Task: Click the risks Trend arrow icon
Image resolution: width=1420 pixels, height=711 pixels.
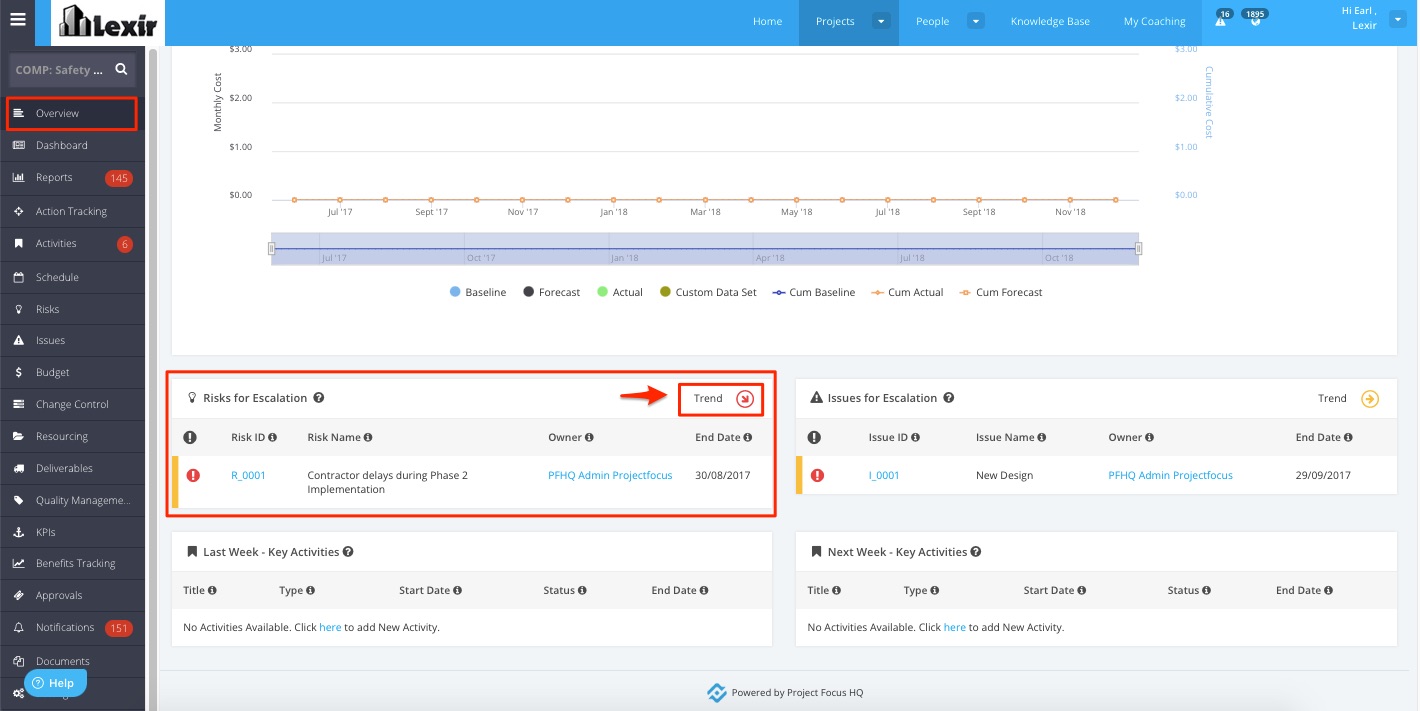Action: [745, 399]
